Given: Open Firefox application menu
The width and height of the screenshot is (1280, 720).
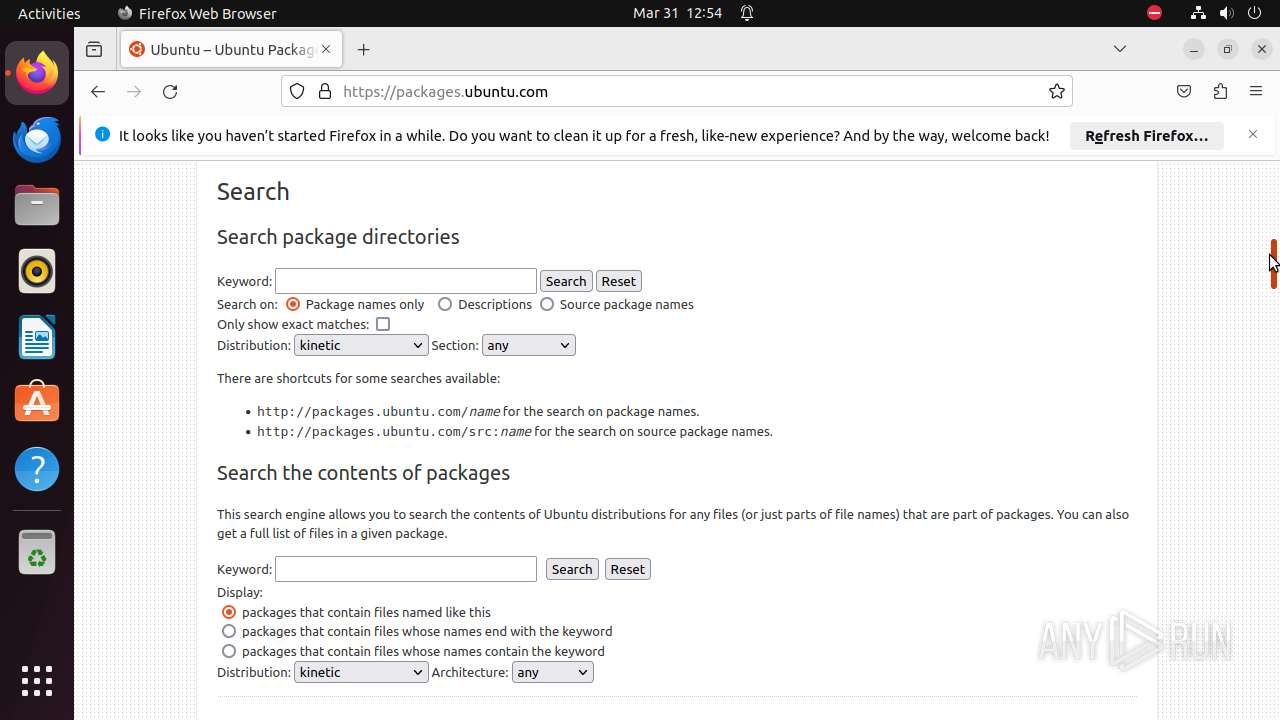Looking at the screenshot, I should [1256, 91].
